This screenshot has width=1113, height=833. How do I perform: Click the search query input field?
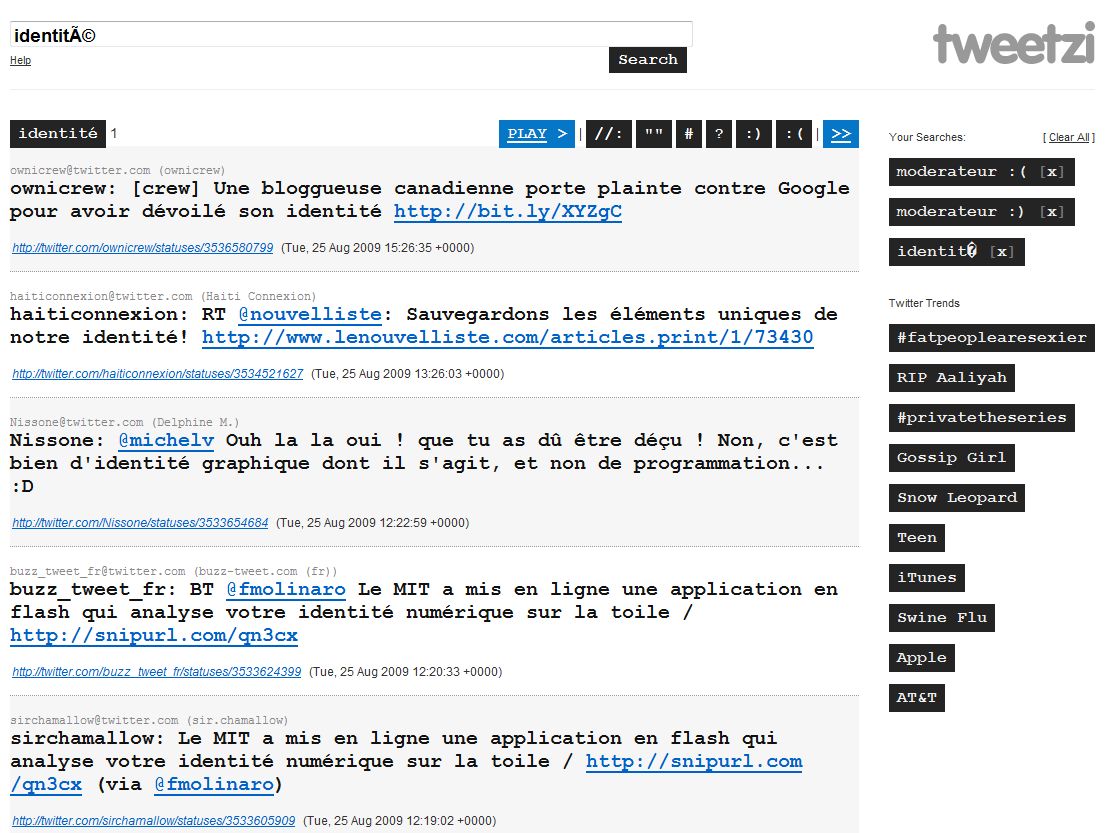[351, 34]
